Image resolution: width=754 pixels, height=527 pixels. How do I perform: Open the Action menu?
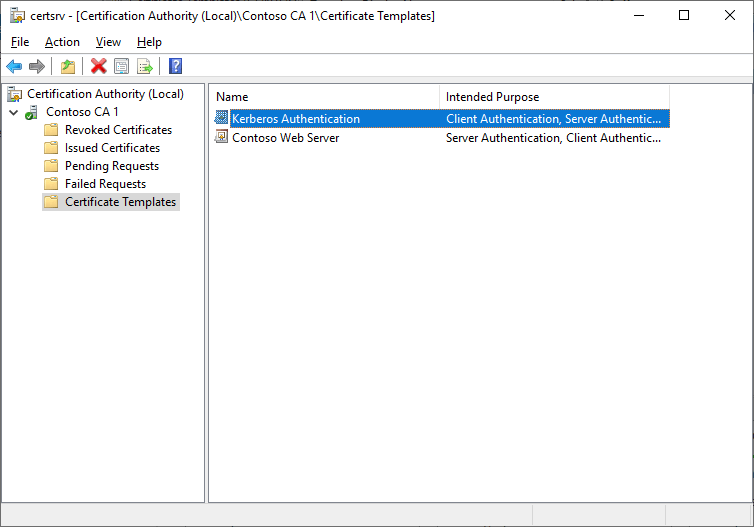[x=62, y=42]
